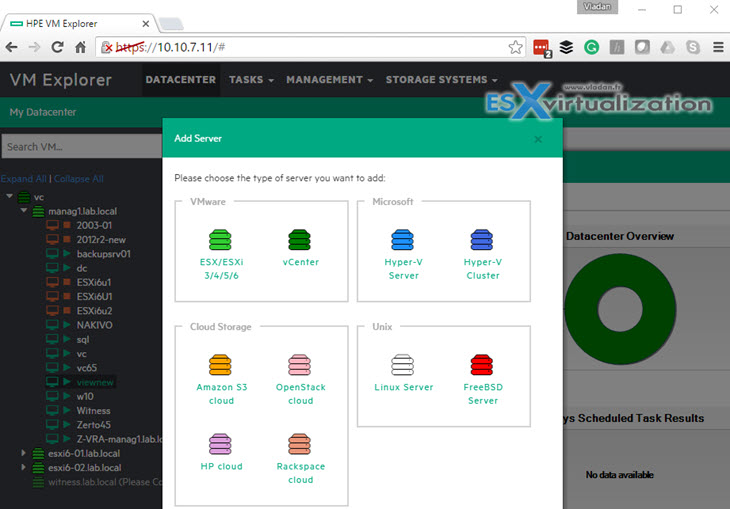Open the Google Drive extension icon
The height and width of the screenshot is (509, 730).
[x=668, y=47]
